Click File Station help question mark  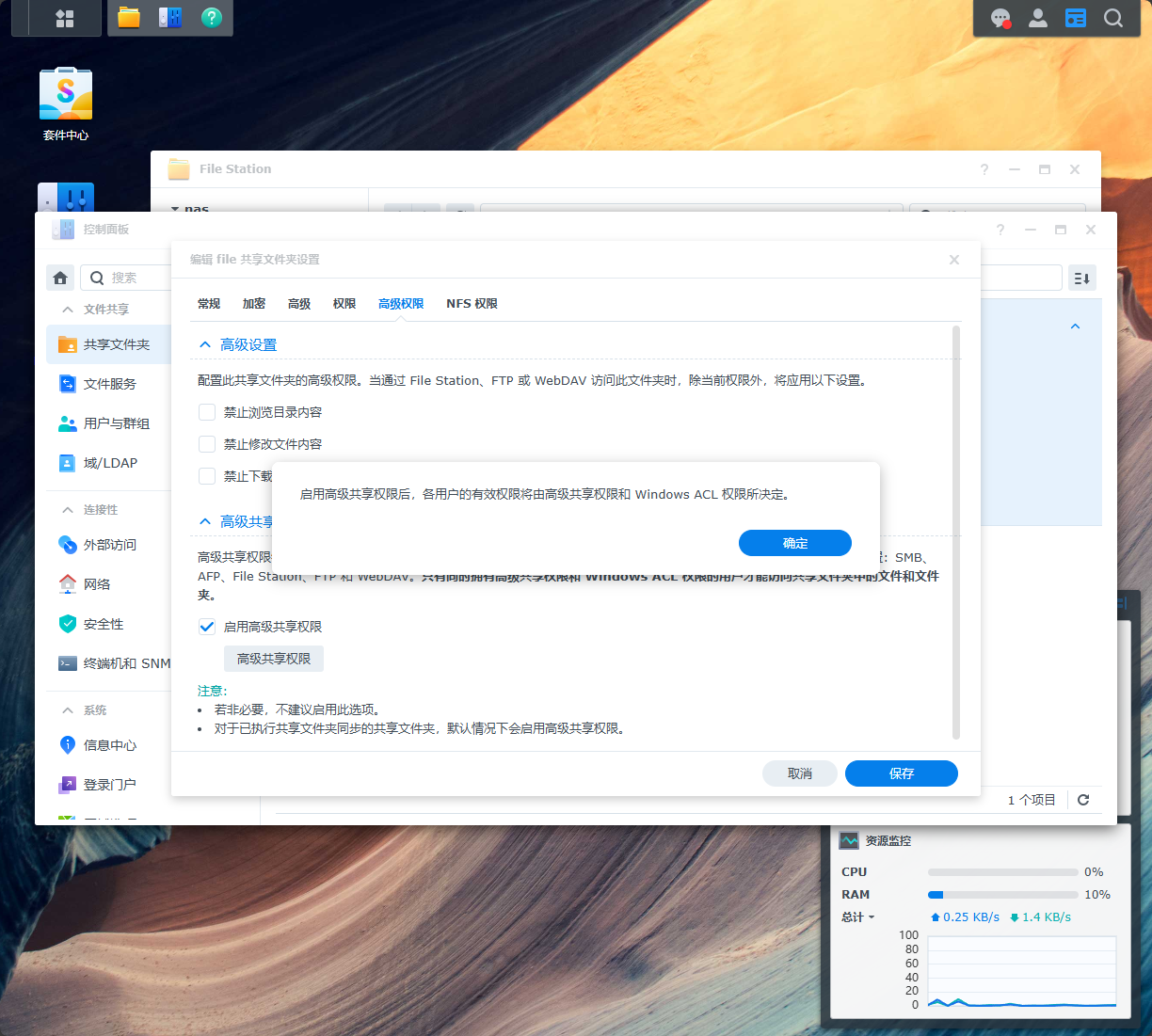[984, 169]
